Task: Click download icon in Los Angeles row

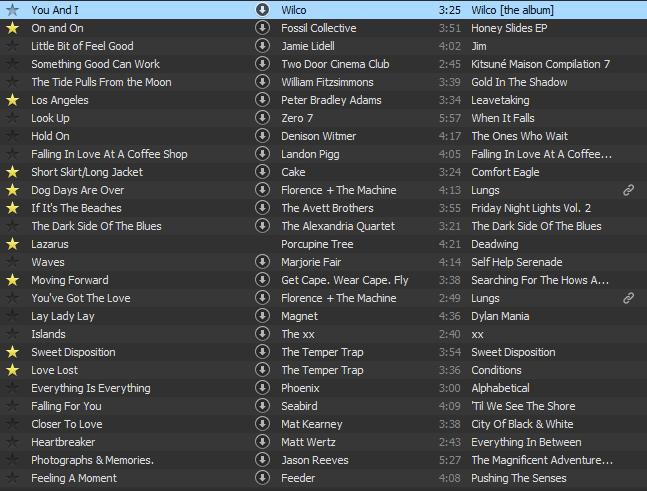Action: (262, 99)
